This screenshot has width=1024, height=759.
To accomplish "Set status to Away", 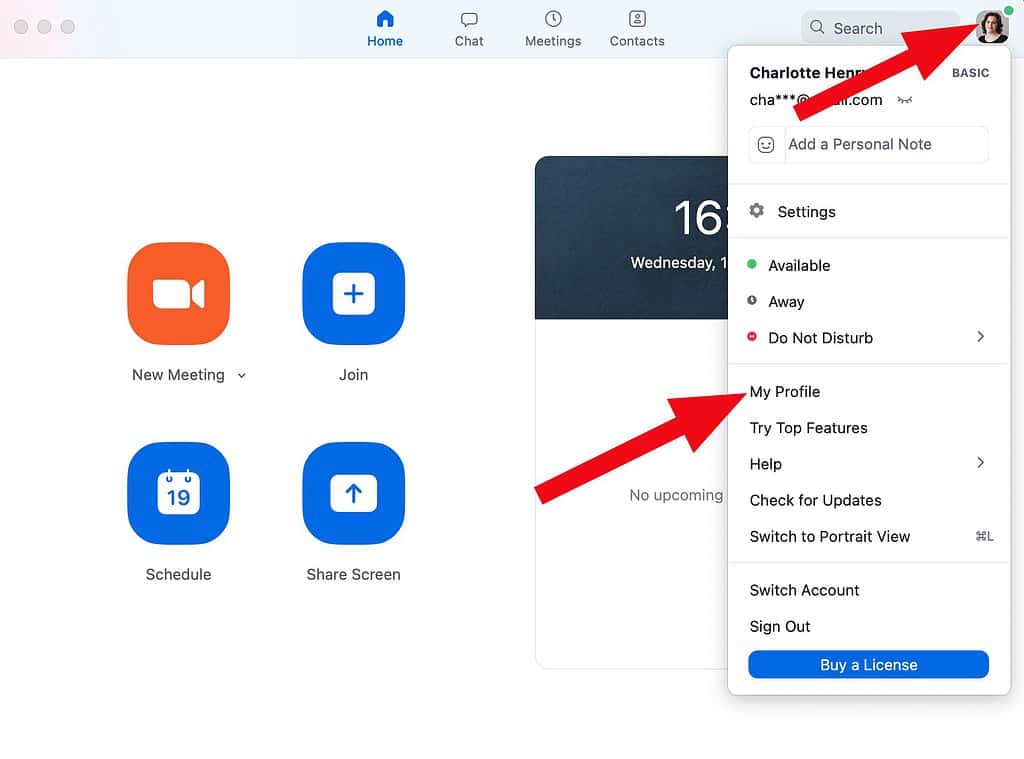I will [x=786, y=302].
